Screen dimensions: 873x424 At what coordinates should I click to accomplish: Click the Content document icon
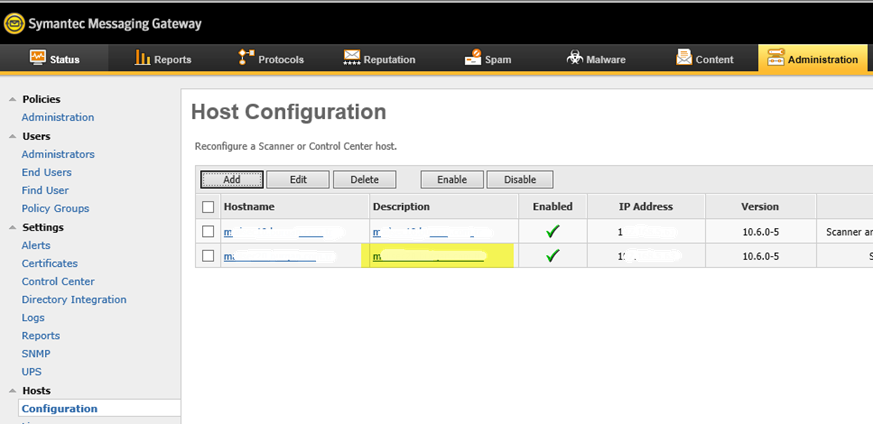(684, 57)
